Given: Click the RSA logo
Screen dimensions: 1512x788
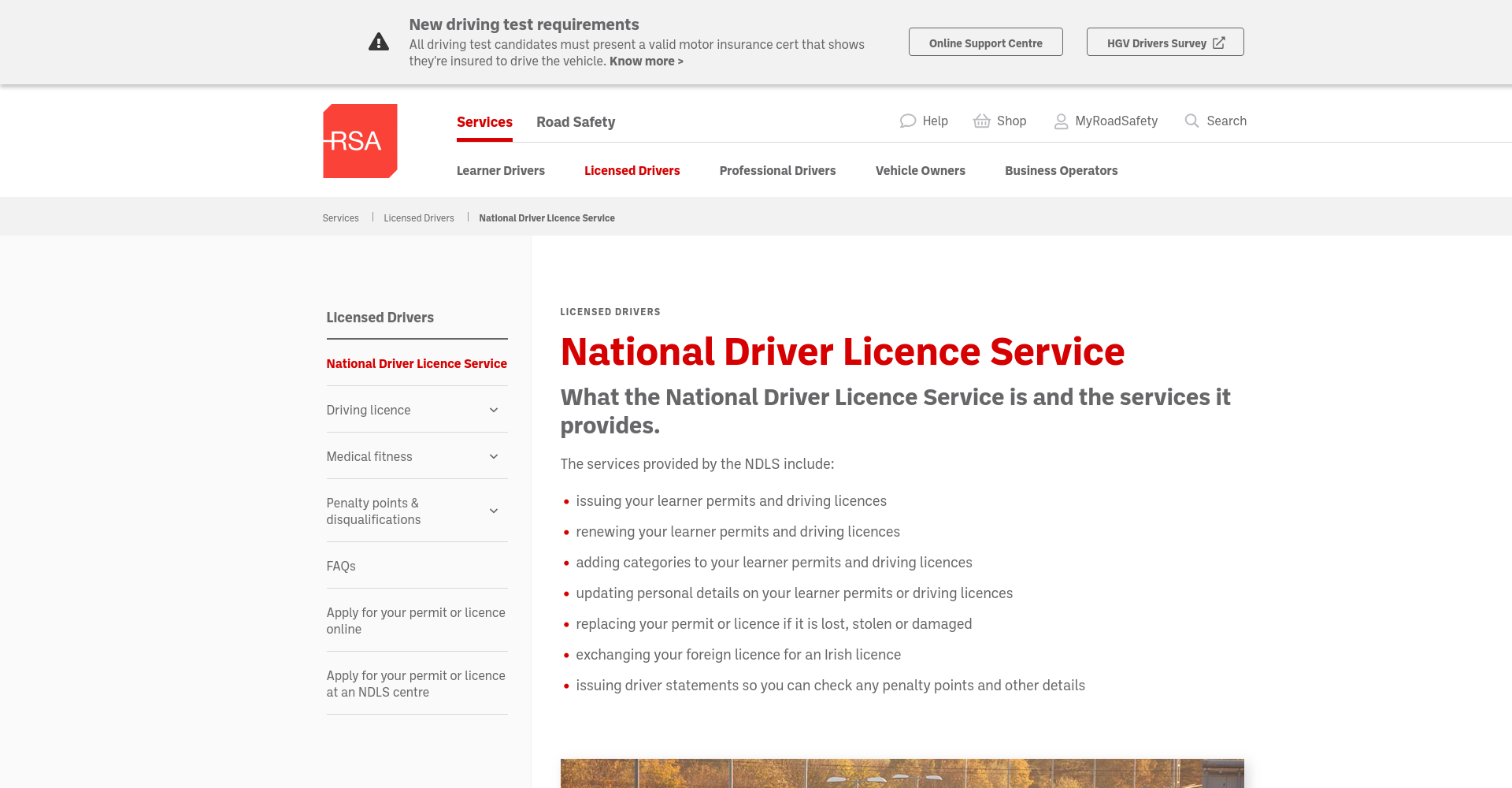Looking at the screenshot, I should (x=360, y=141).
